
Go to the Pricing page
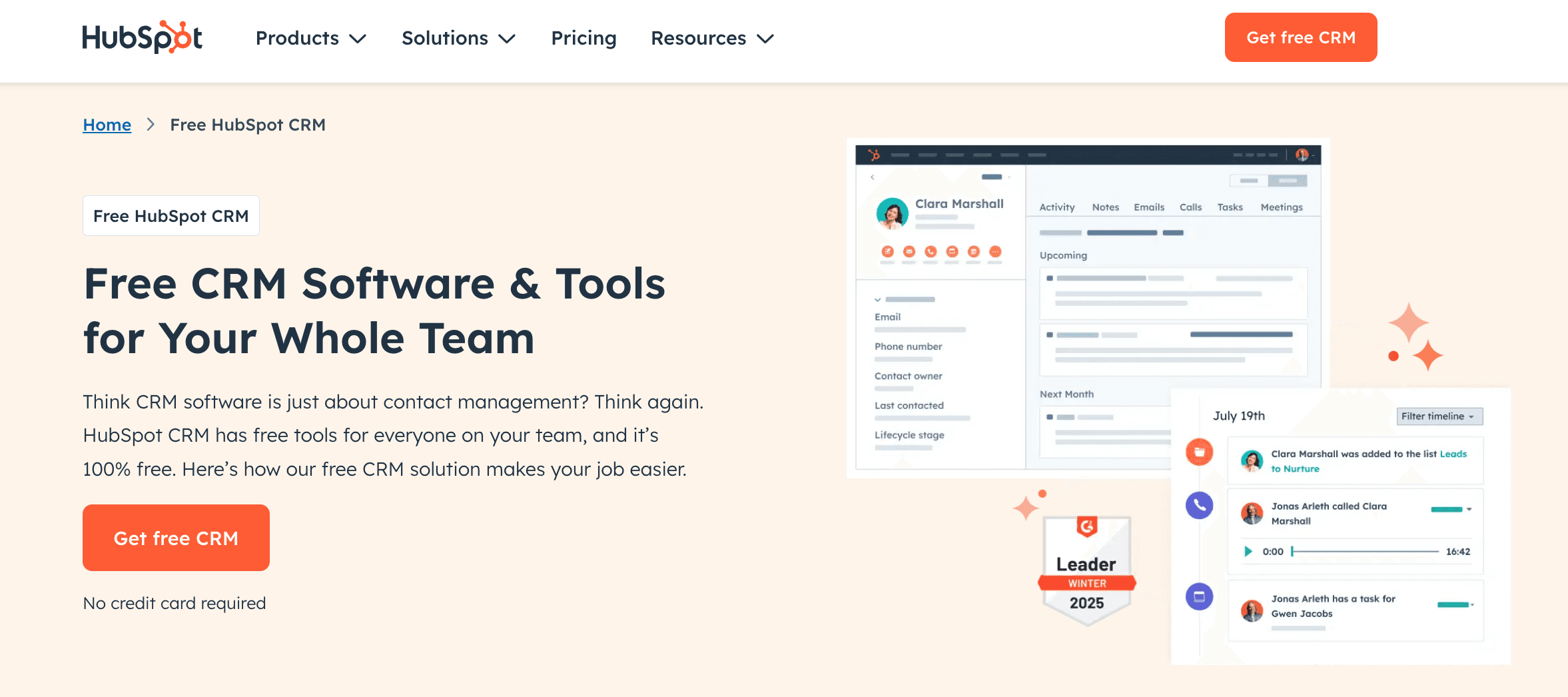(x=584, y=38)
